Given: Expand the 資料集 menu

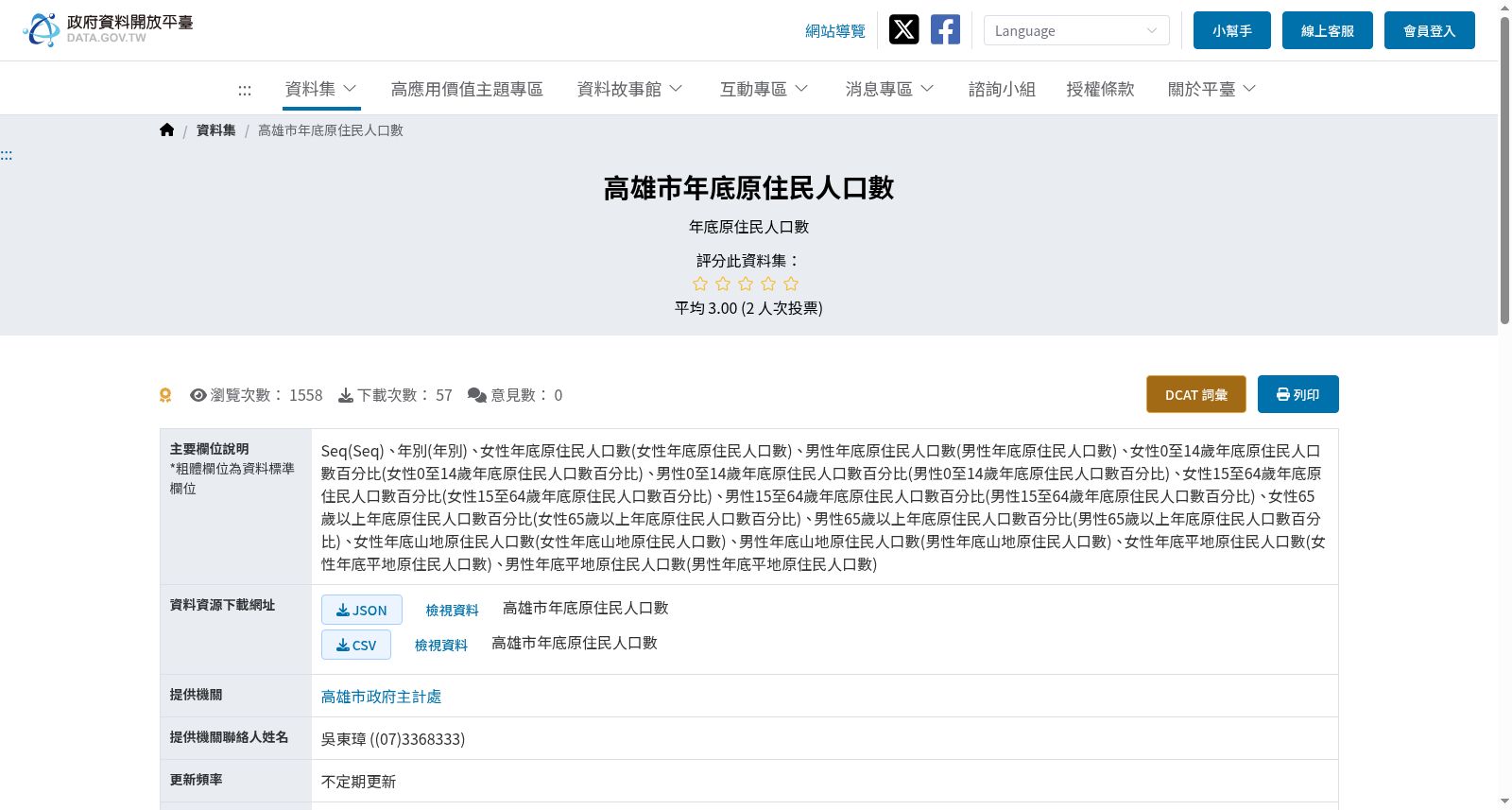Looking at the screenshot, I should click(x=321, y=89).
